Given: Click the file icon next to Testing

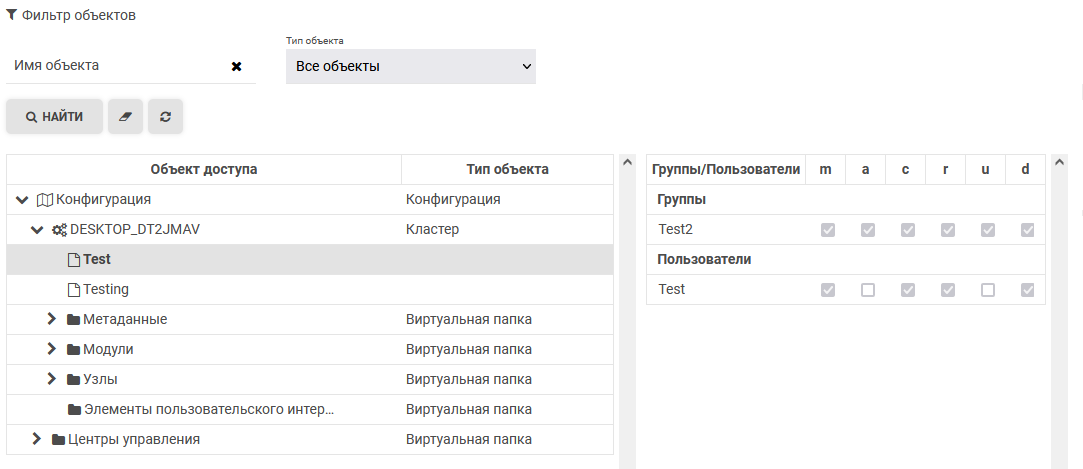Looking at the screenshot, I should (73, 290).
